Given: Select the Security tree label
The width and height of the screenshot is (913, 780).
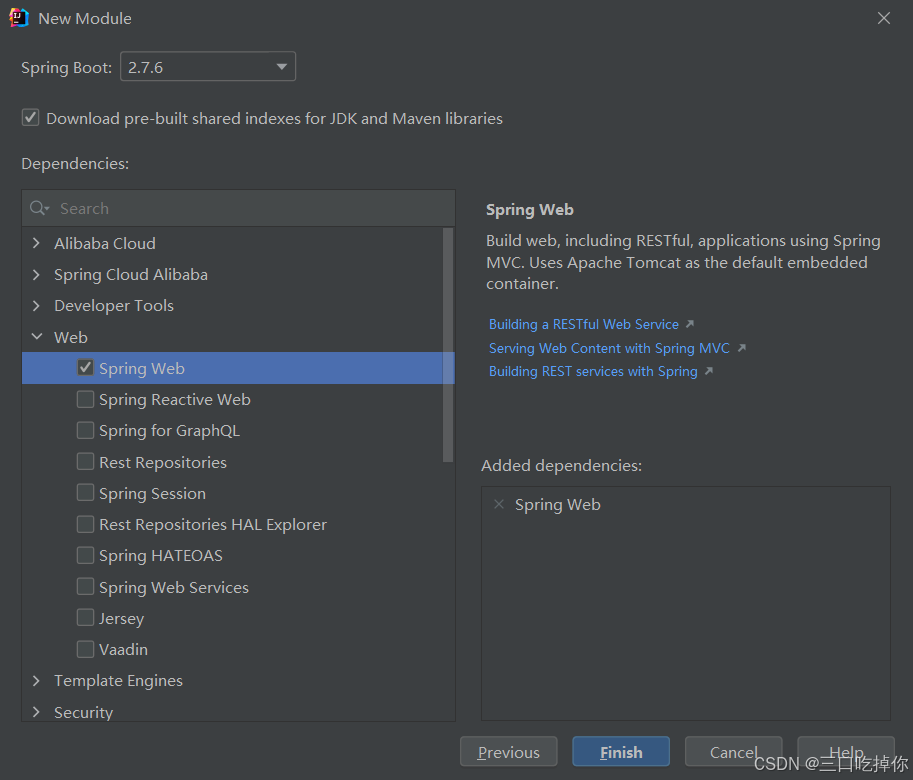Looking at the screenshot, I should click(83, 712).
